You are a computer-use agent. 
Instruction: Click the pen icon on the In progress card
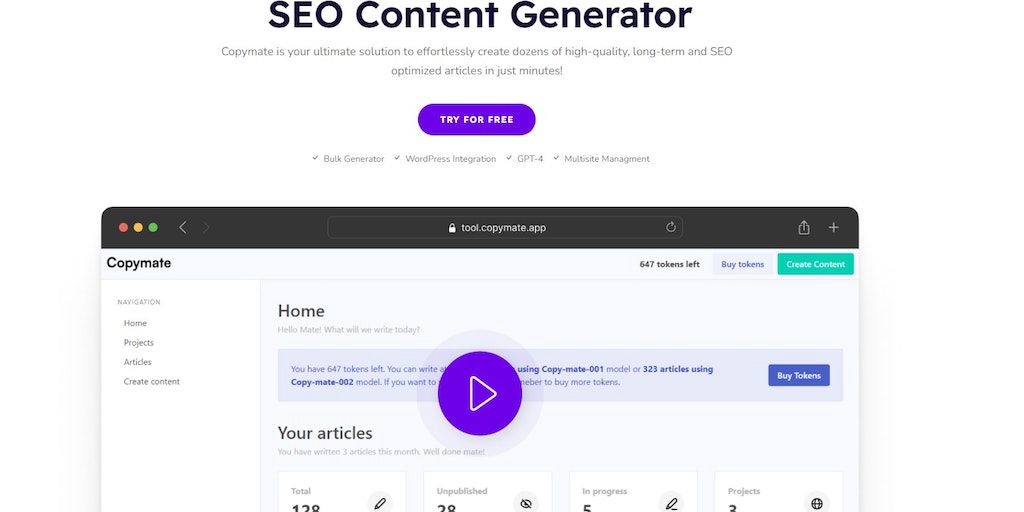pos(671,503)
